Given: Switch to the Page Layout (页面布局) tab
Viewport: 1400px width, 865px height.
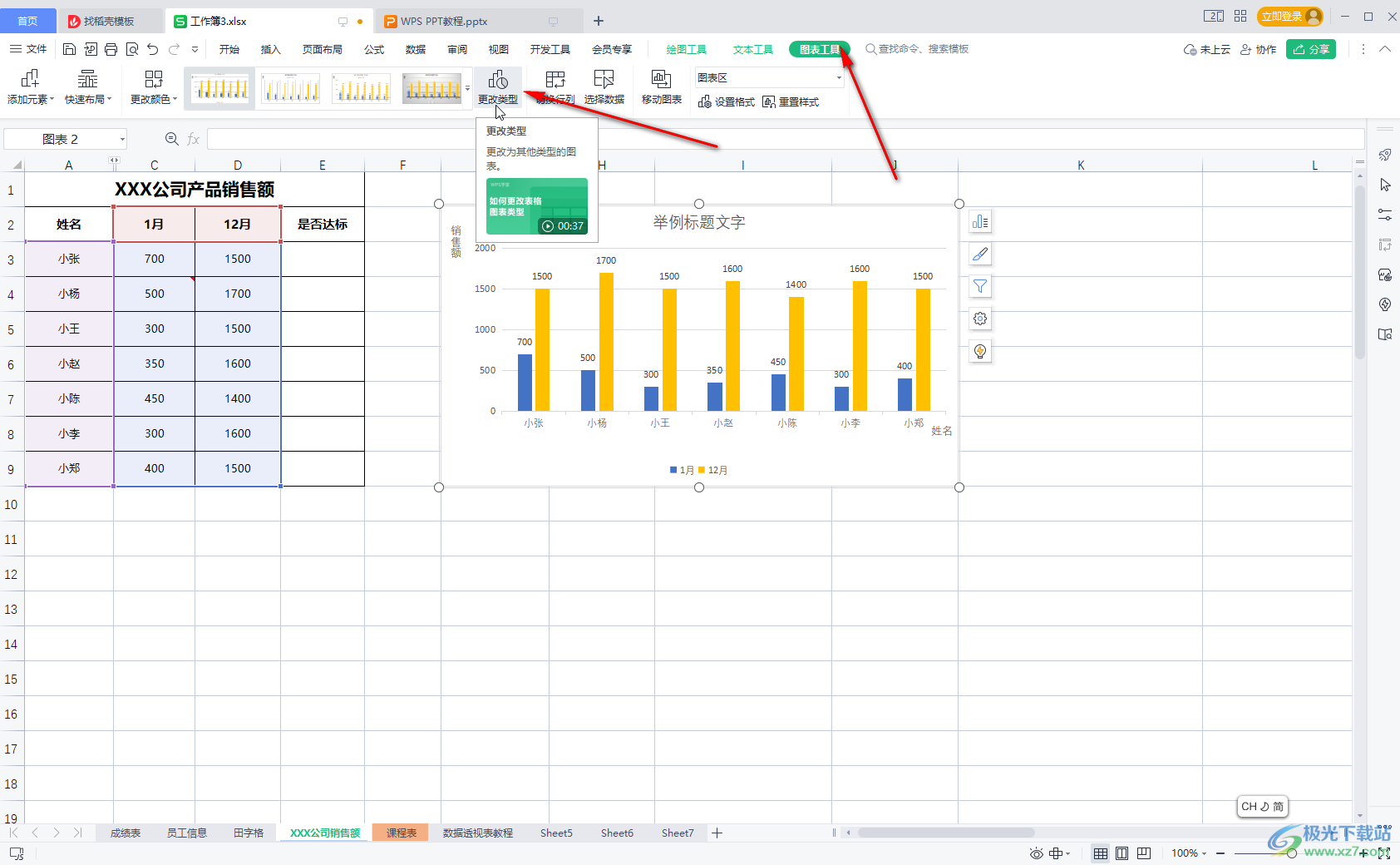Looking at the screenshot, I should tap(323, 50).
